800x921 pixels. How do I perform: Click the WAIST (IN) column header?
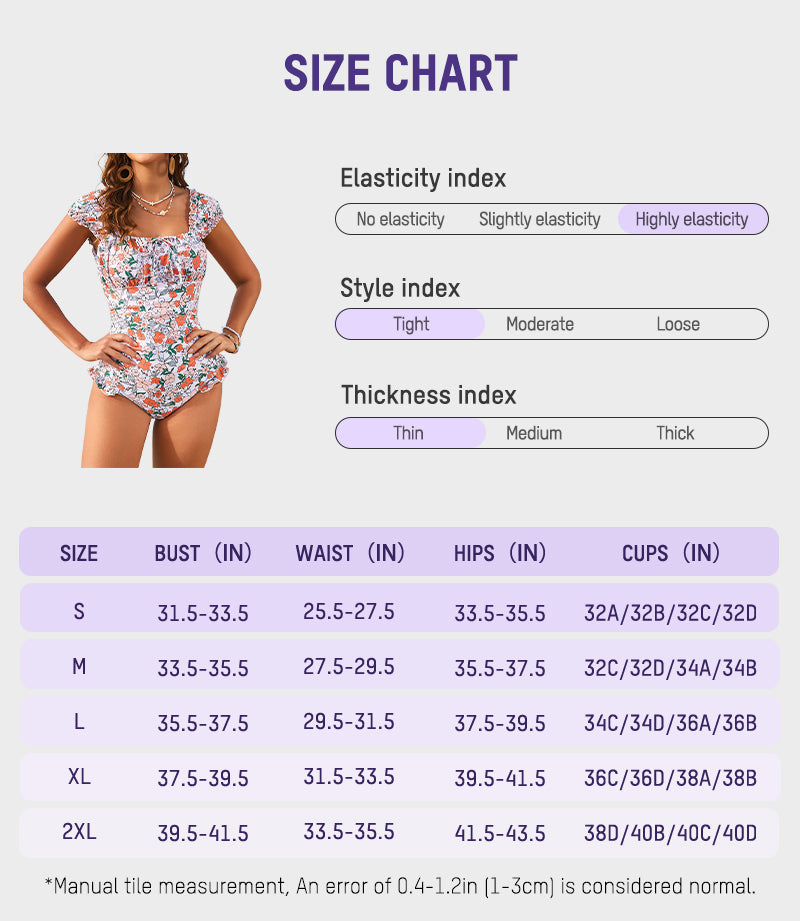pyautogui.click(x=350, y=553)
